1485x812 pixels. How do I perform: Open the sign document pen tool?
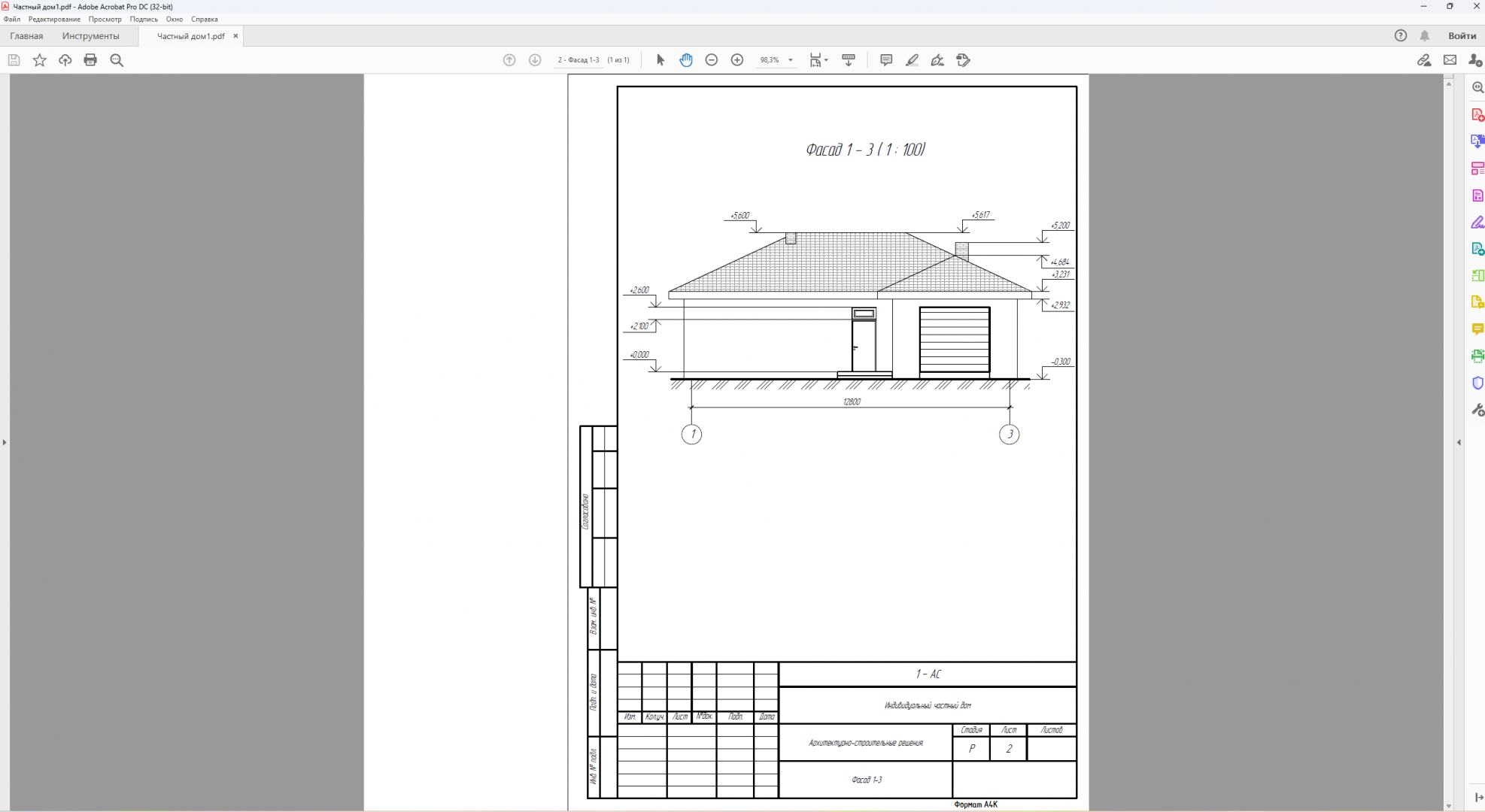tap(937, 60)
